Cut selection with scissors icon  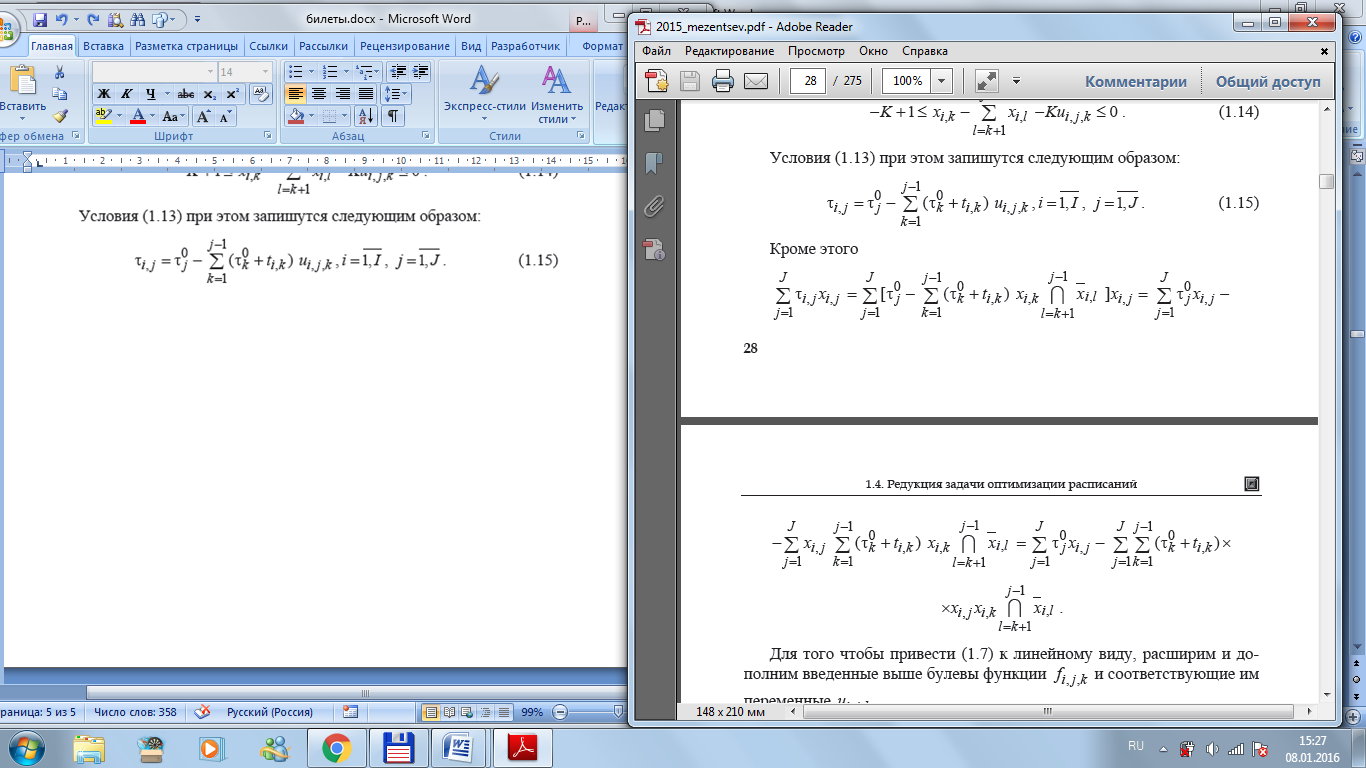pyautogui.click(x=59, y=72)
